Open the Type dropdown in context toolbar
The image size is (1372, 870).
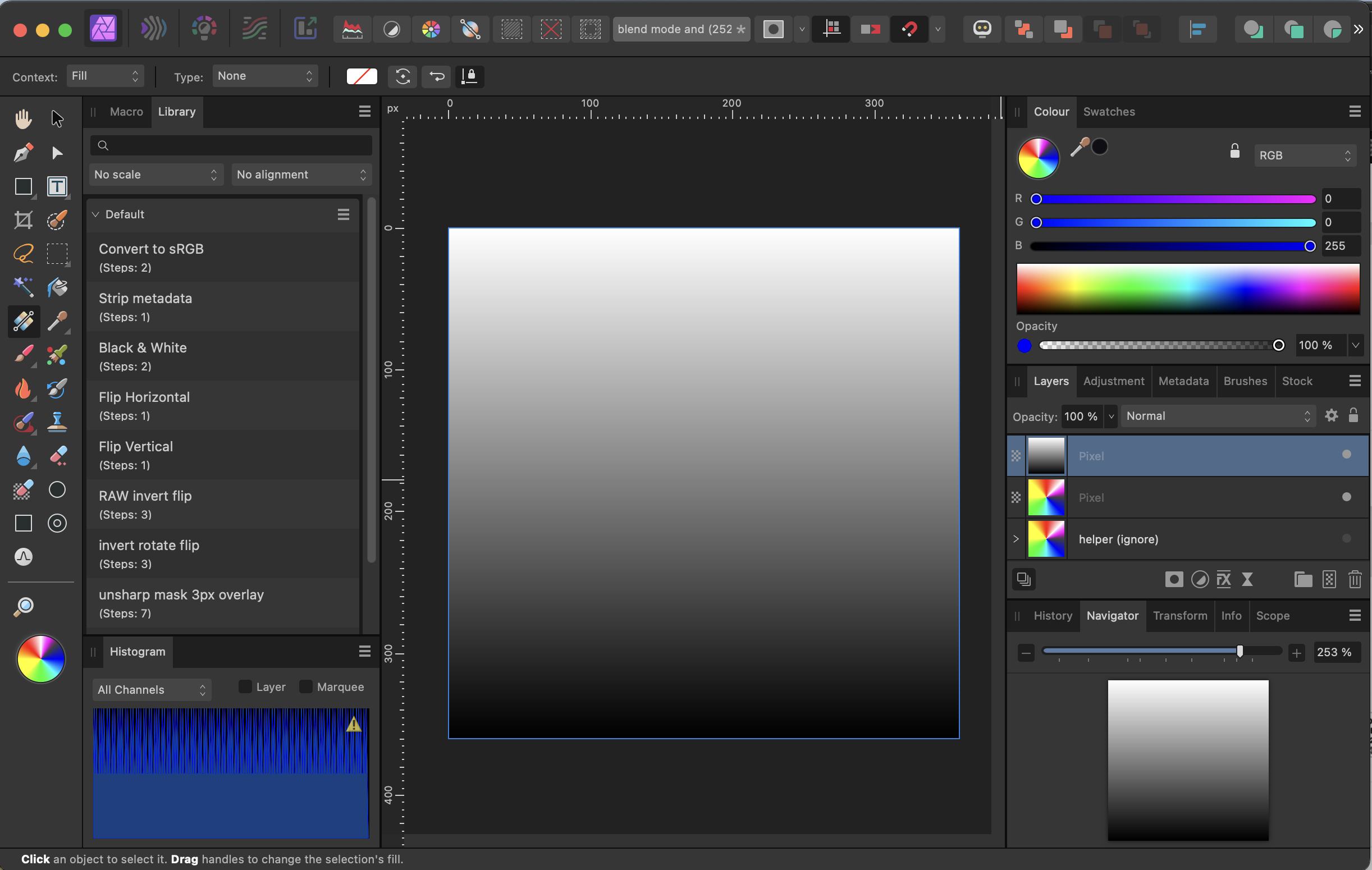coord(264,75)
